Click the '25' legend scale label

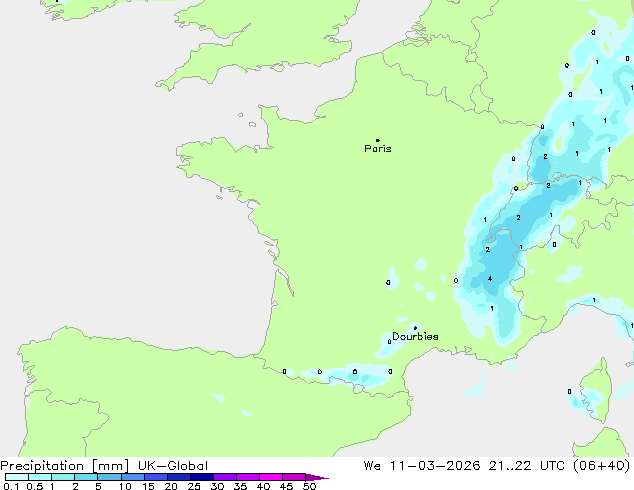click(x=194, y=486)
